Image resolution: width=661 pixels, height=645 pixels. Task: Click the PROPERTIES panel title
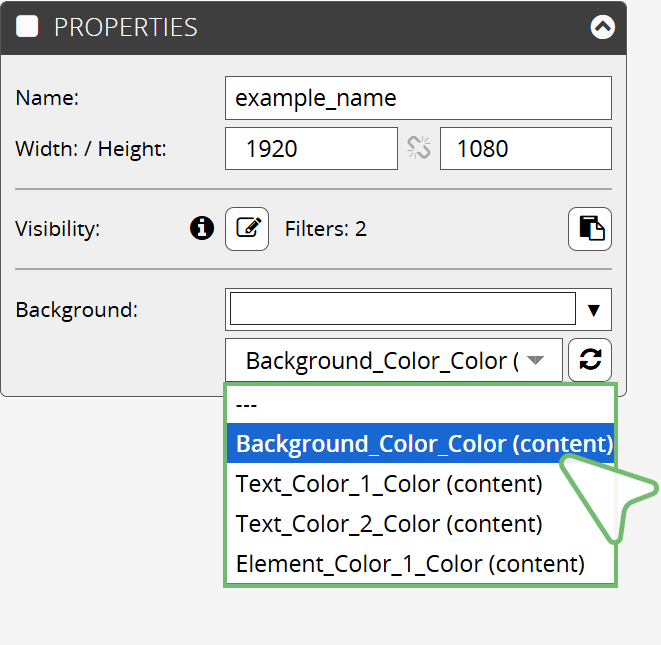click(126, 27)
